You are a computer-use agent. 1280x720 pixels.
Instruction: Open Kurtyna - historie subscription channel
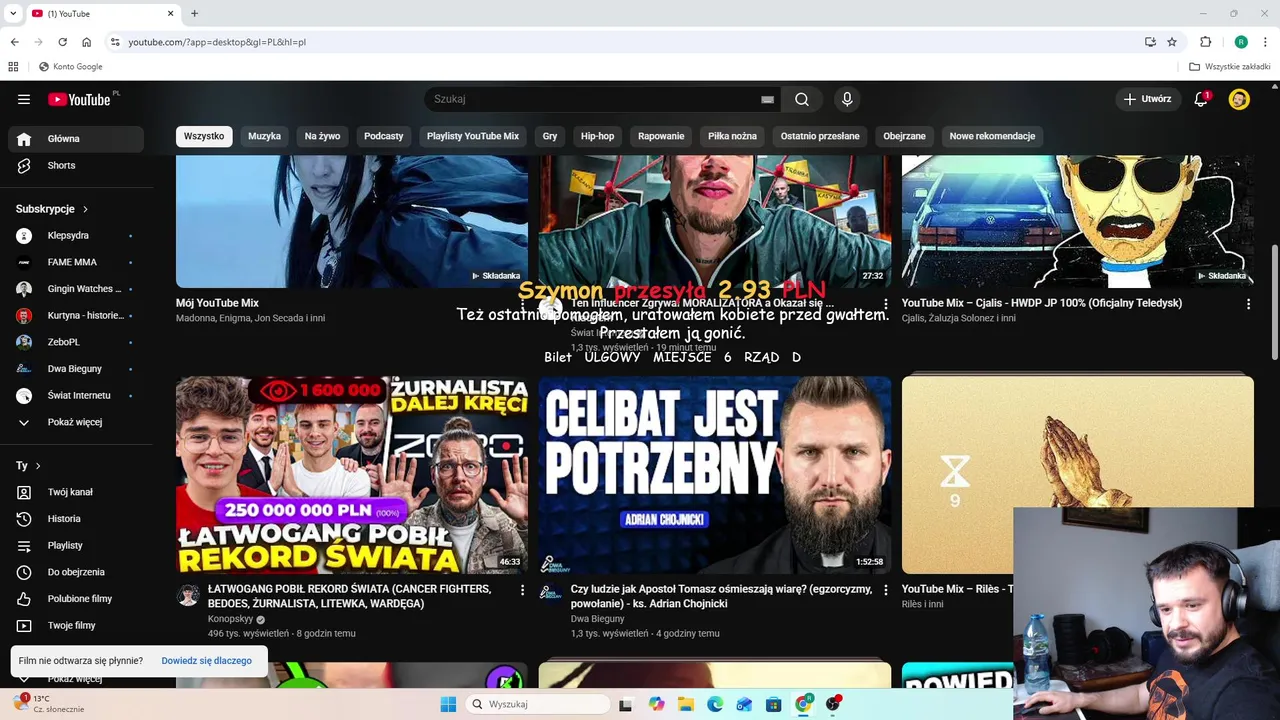[x=76, y=315]
